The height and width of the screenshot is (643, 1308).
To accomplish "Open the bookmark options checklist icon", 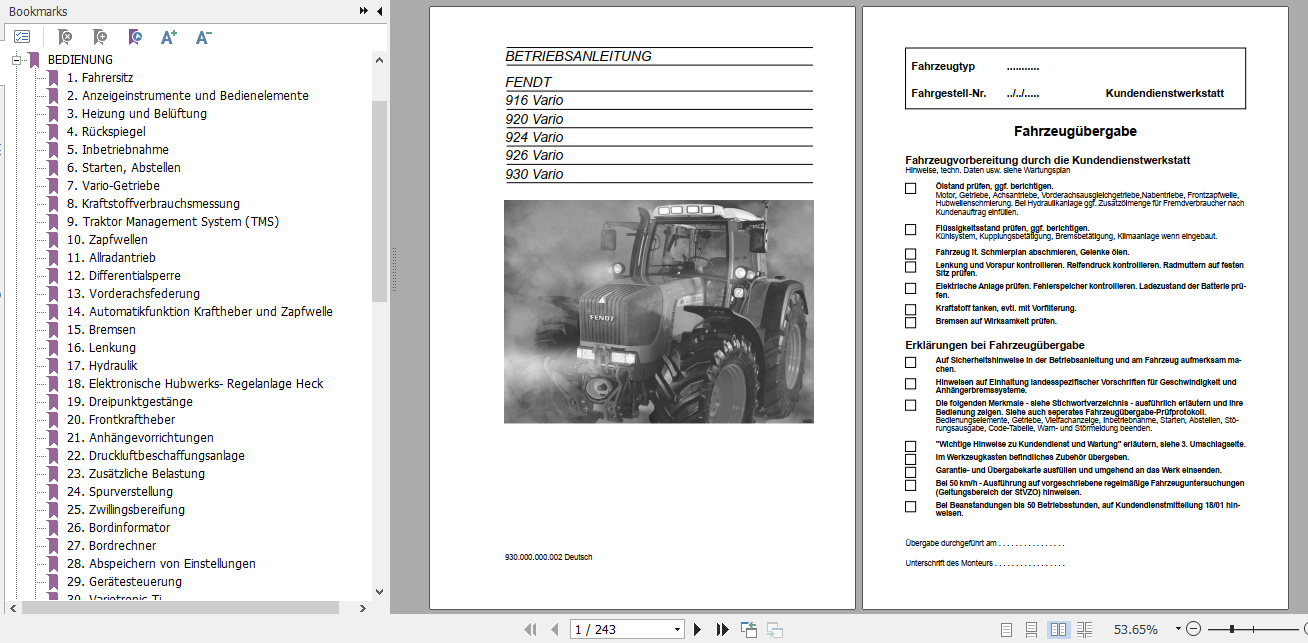I will pos(22,37).
